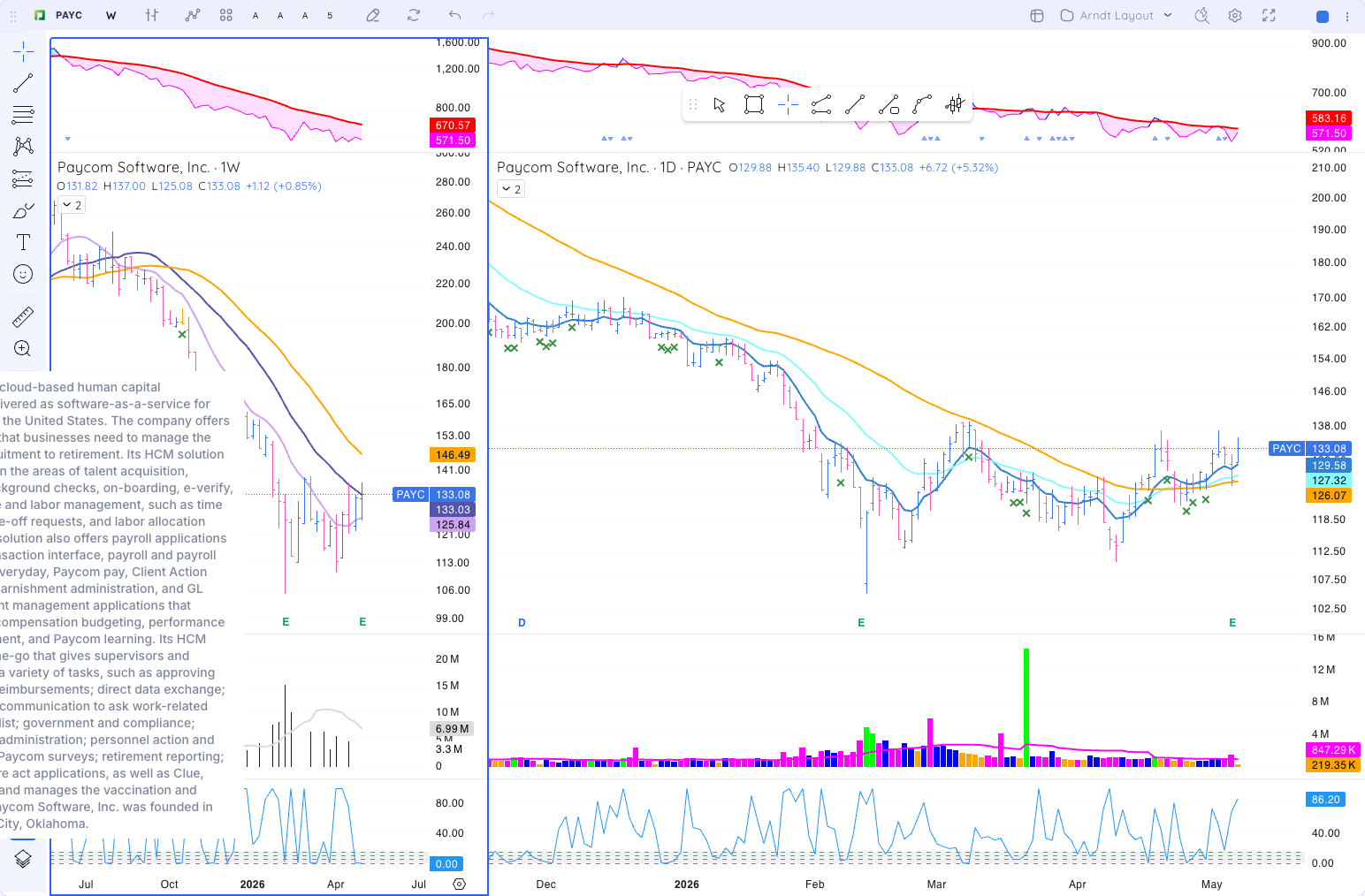The image size is (1365, 896).
Task: Open chart settings gear in top bar
Action: point(1235,15)
